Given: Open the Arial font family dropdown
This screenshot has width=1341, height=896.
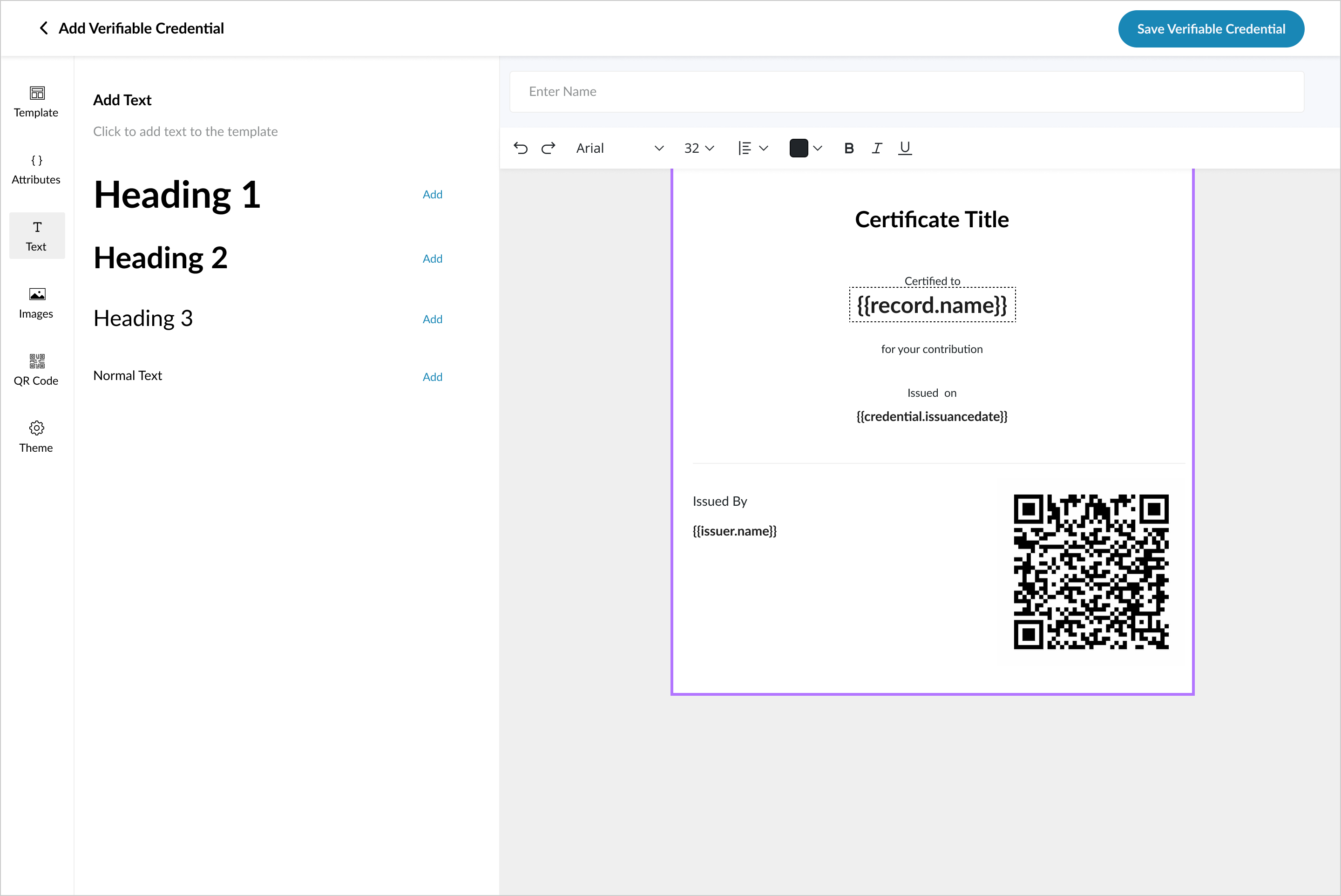Looking at the screenshot, I should click(619, 149).
